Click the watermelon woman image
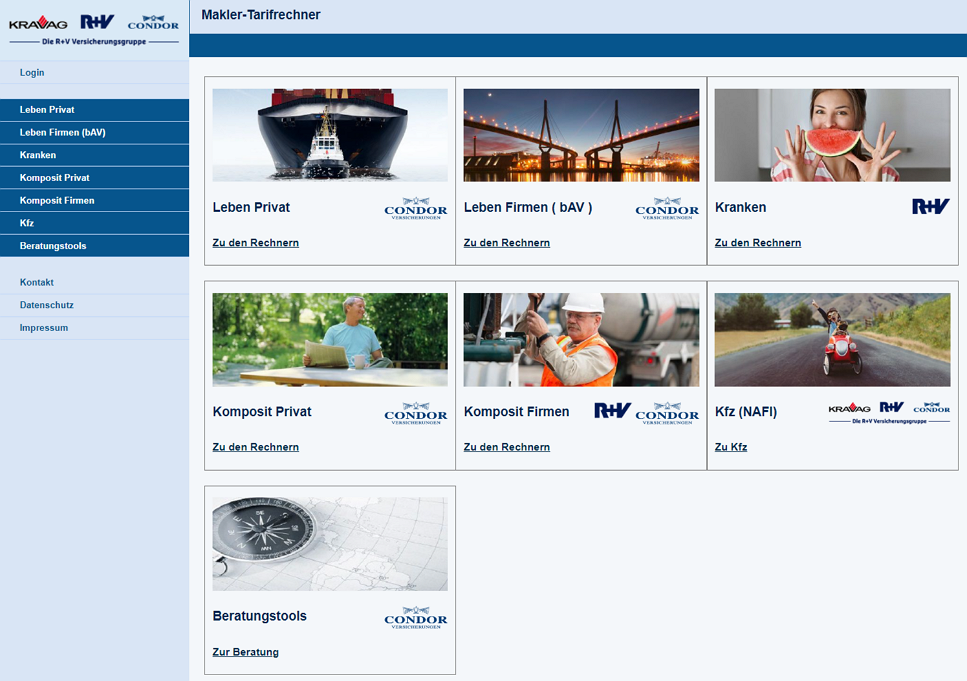Viewport: 967px width, 681px height. pos(832,135)
